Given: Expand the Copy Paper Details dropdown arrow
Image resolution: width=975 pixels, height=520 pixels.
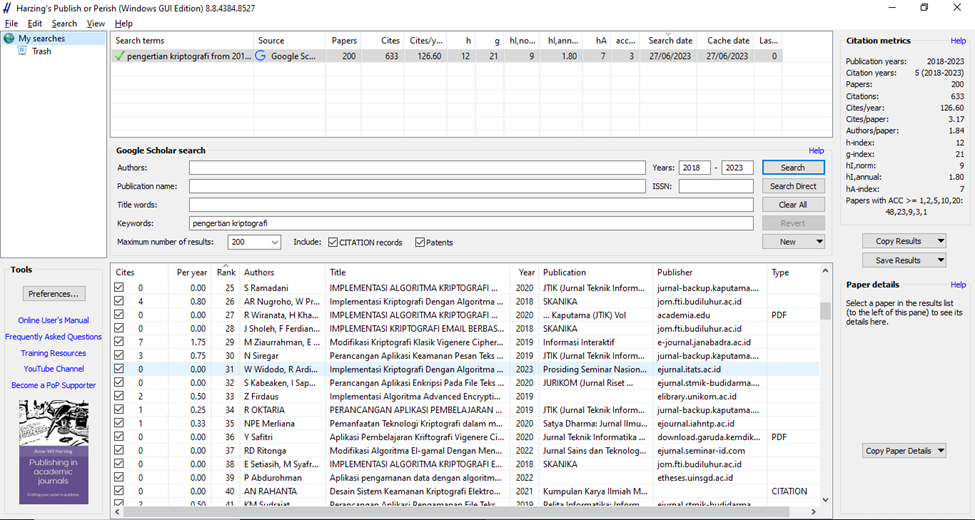Looking at the screenshot, I should (x=941, y=451).
